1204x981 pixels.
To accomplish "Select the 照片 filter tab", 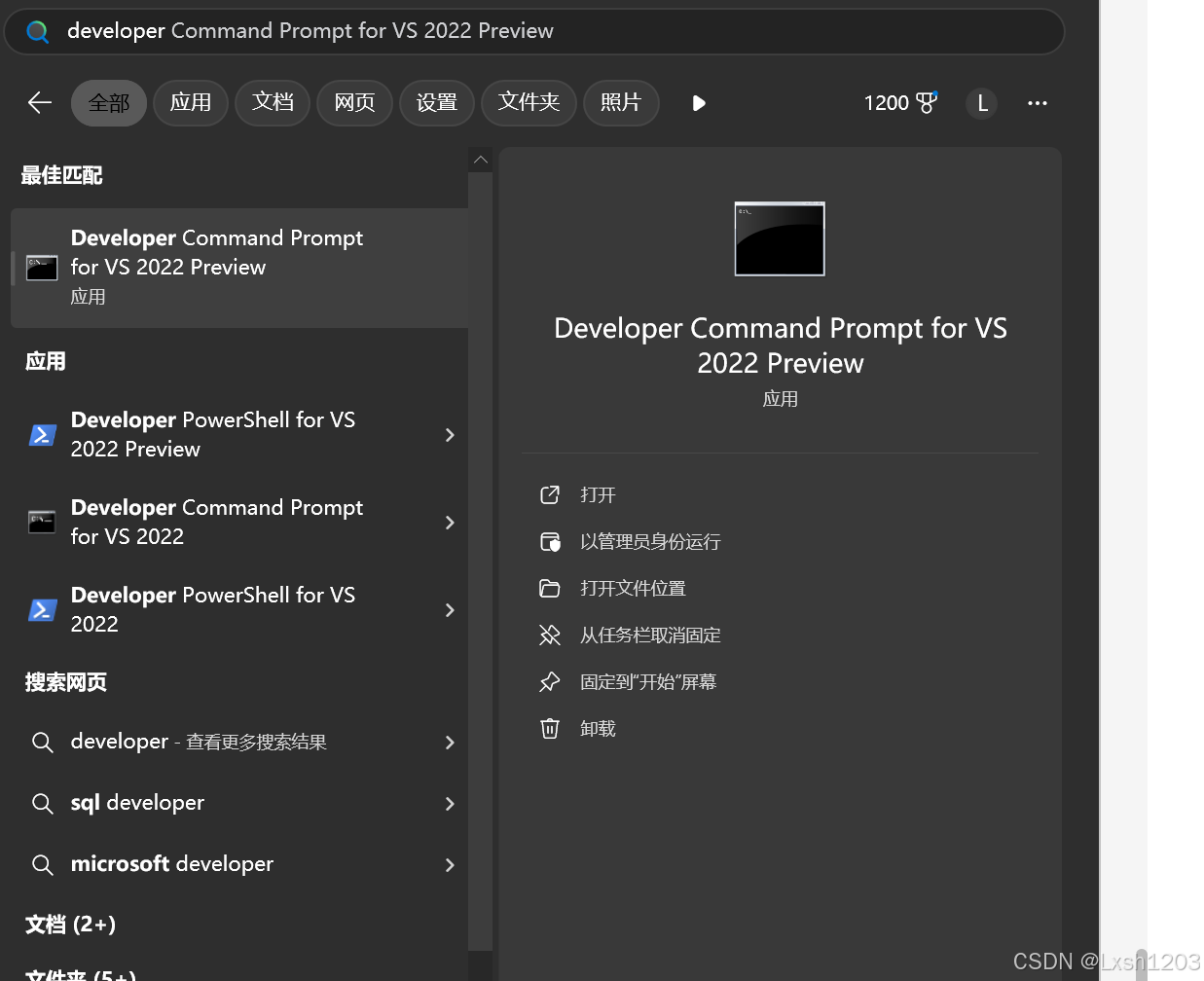I will (621, 103).
